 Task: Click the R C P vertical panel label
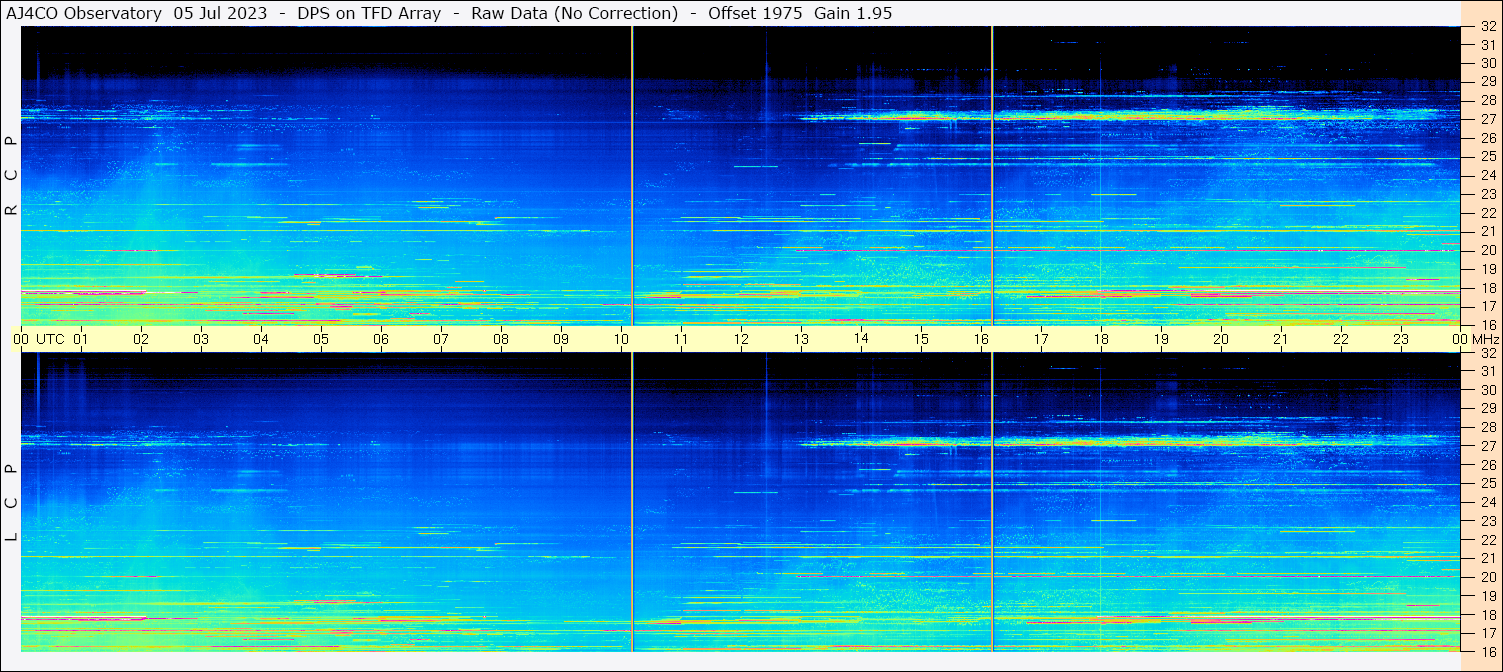click(11, 175)
